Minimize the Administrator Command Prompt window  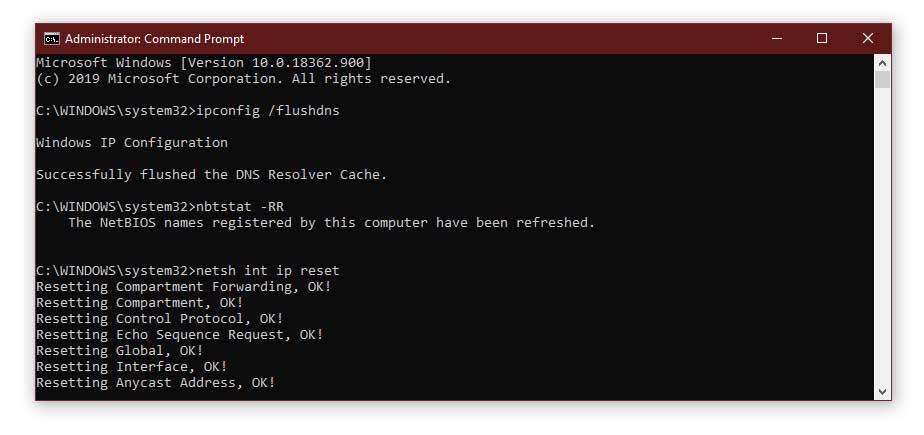coord(777,39)
